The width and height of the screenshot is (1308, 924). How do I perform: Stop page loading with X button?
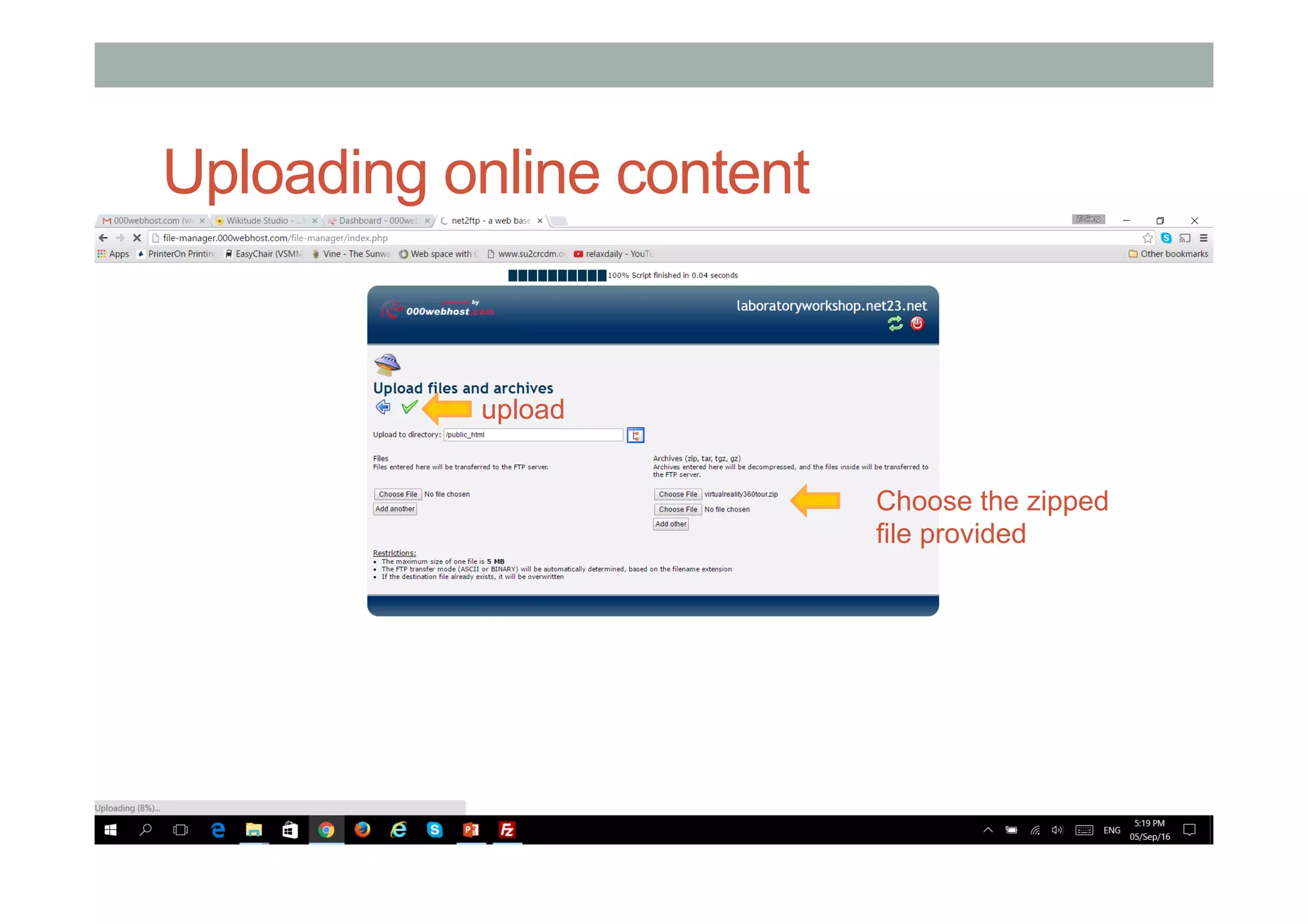(137, 238)
